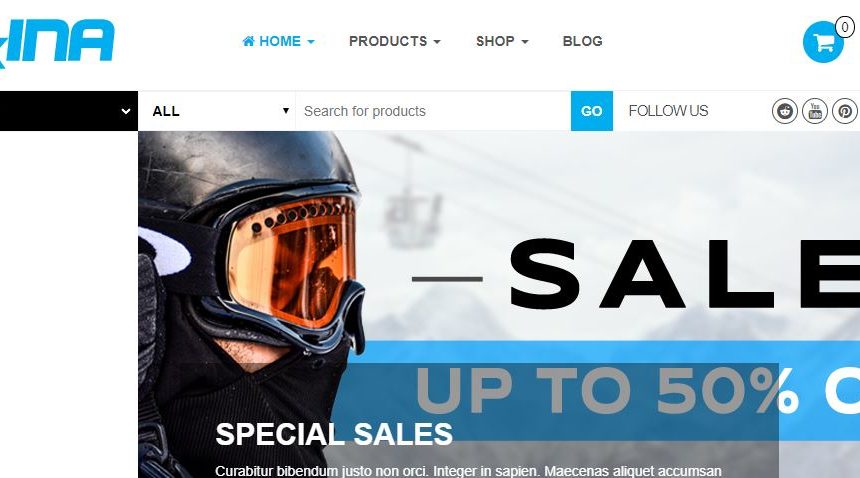The height and width of the screenshot is (478, 860).
Task: Expand the PRODUCTS menu arrow
Action: [x=437, y=42]
